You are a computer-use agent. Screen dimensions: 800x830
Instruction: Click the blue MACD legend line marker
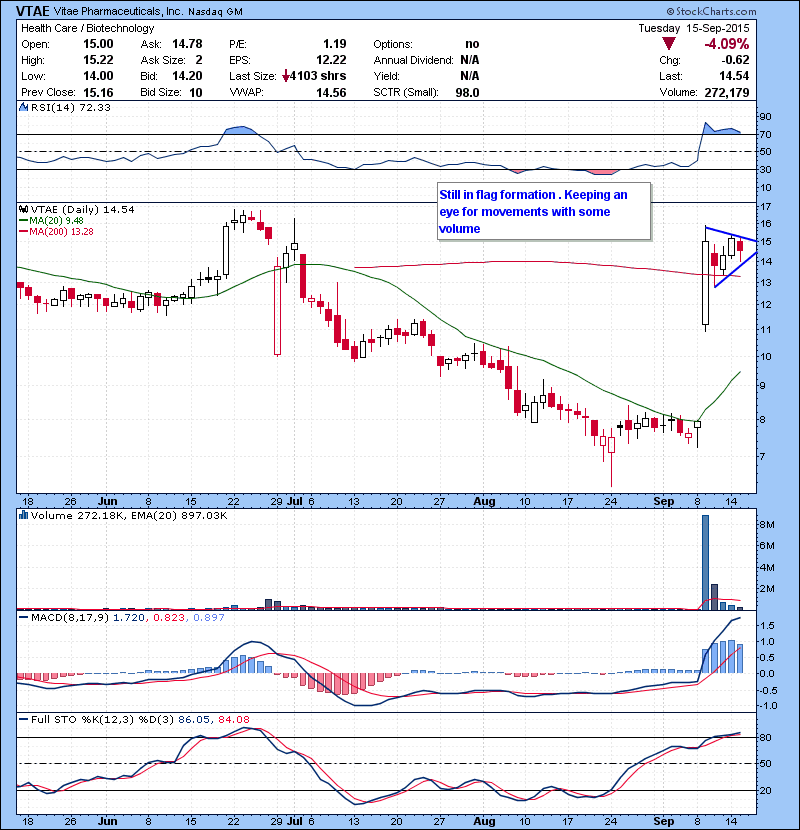click(23, 617)
